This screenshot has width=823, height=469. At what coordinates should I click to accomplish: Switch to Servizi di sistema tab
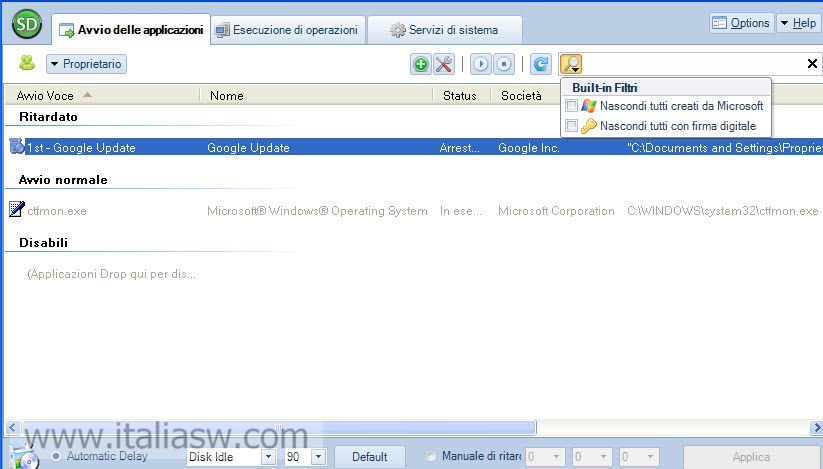pos(444,30)
